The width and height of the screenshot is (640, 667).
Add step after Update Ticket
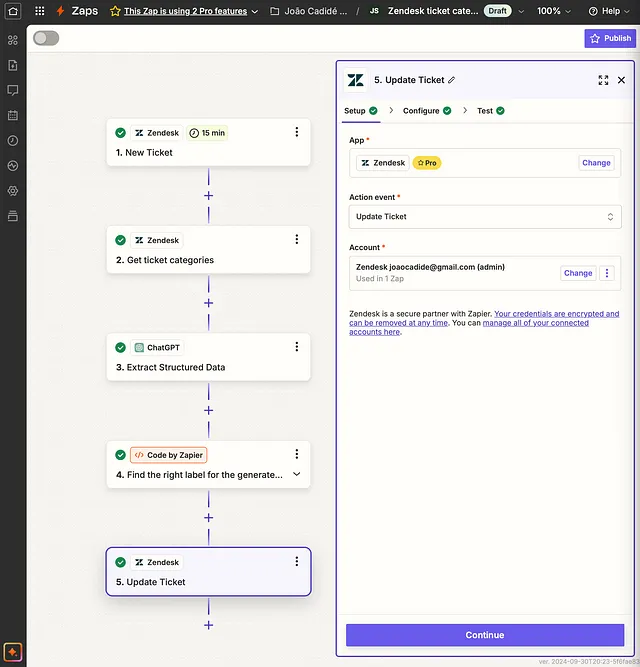point(208,625)
